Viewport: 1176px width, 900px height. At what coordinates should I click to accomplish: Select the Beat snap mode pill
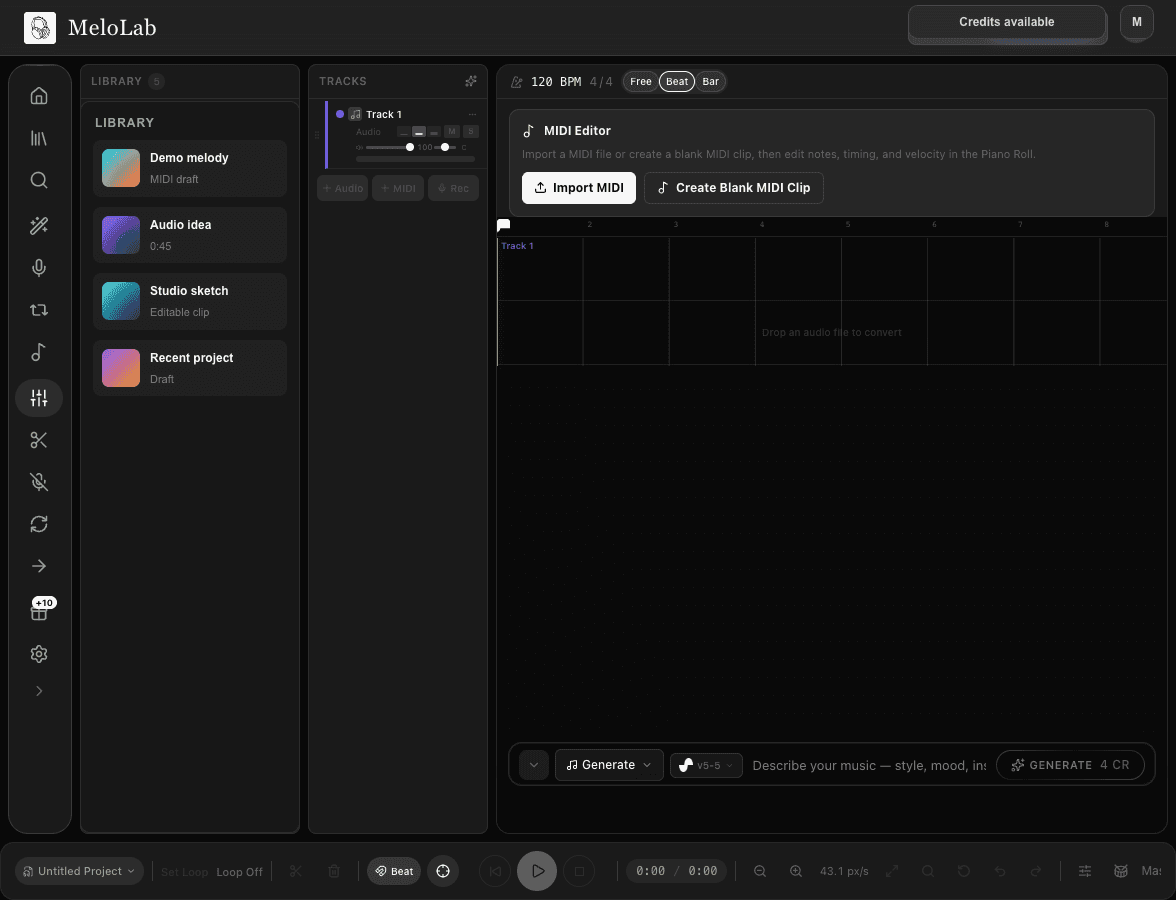point(676,82)
